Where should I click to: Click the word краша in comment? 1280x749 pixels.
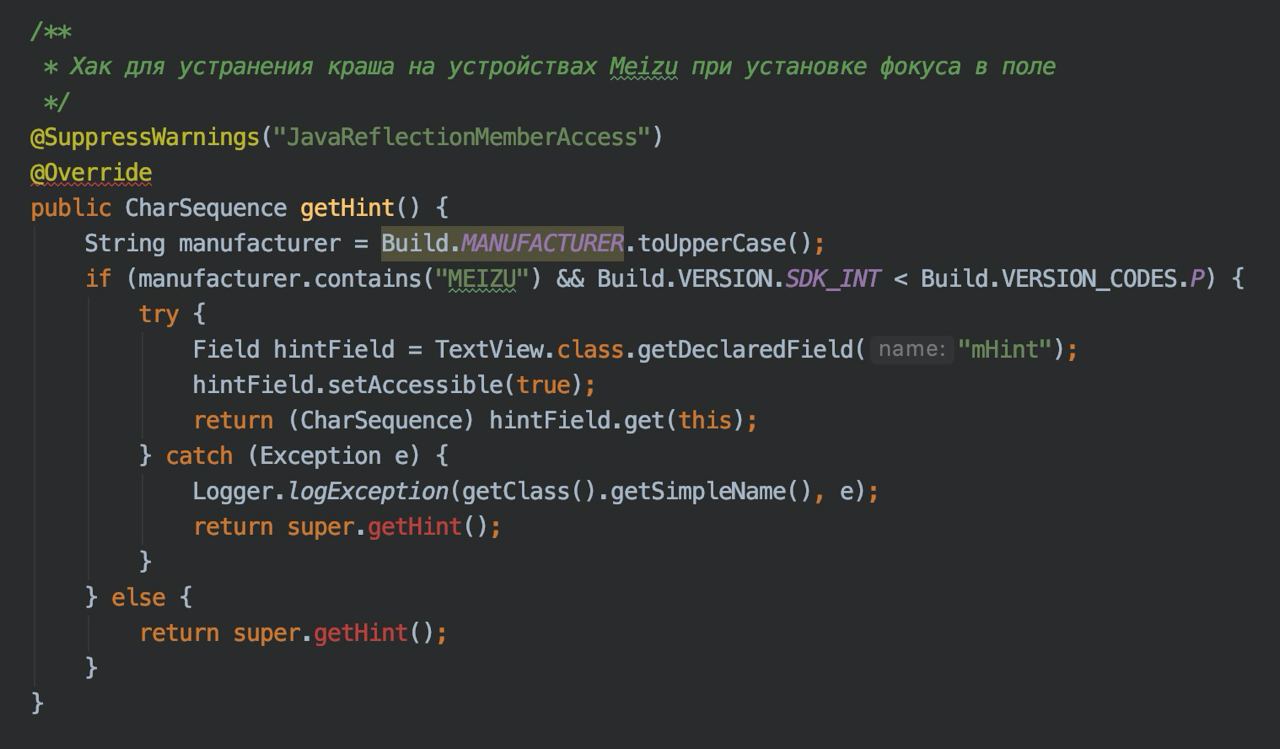click(x=360, y=67)
